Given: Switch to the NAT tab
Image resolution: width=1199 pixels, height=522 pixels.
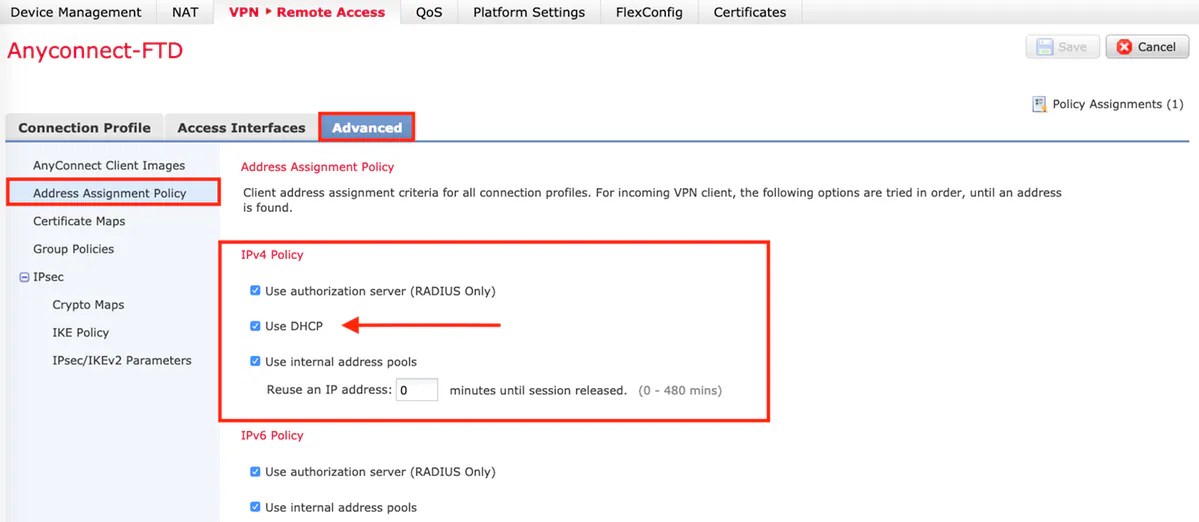Looking at the screenshot, I should tap(186, 12).
